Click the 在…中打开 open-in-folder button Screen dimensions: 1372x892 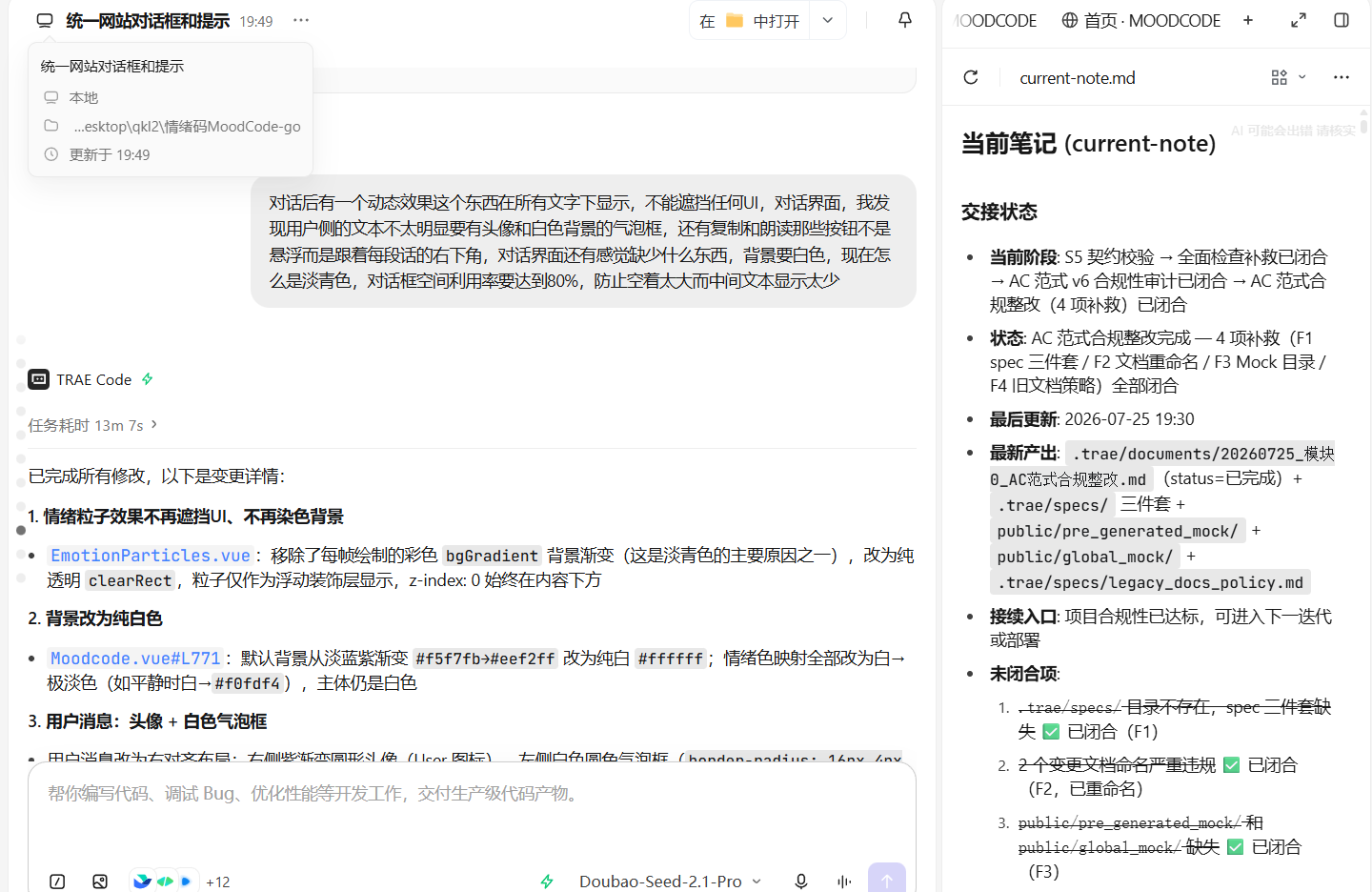pos(749,21)
